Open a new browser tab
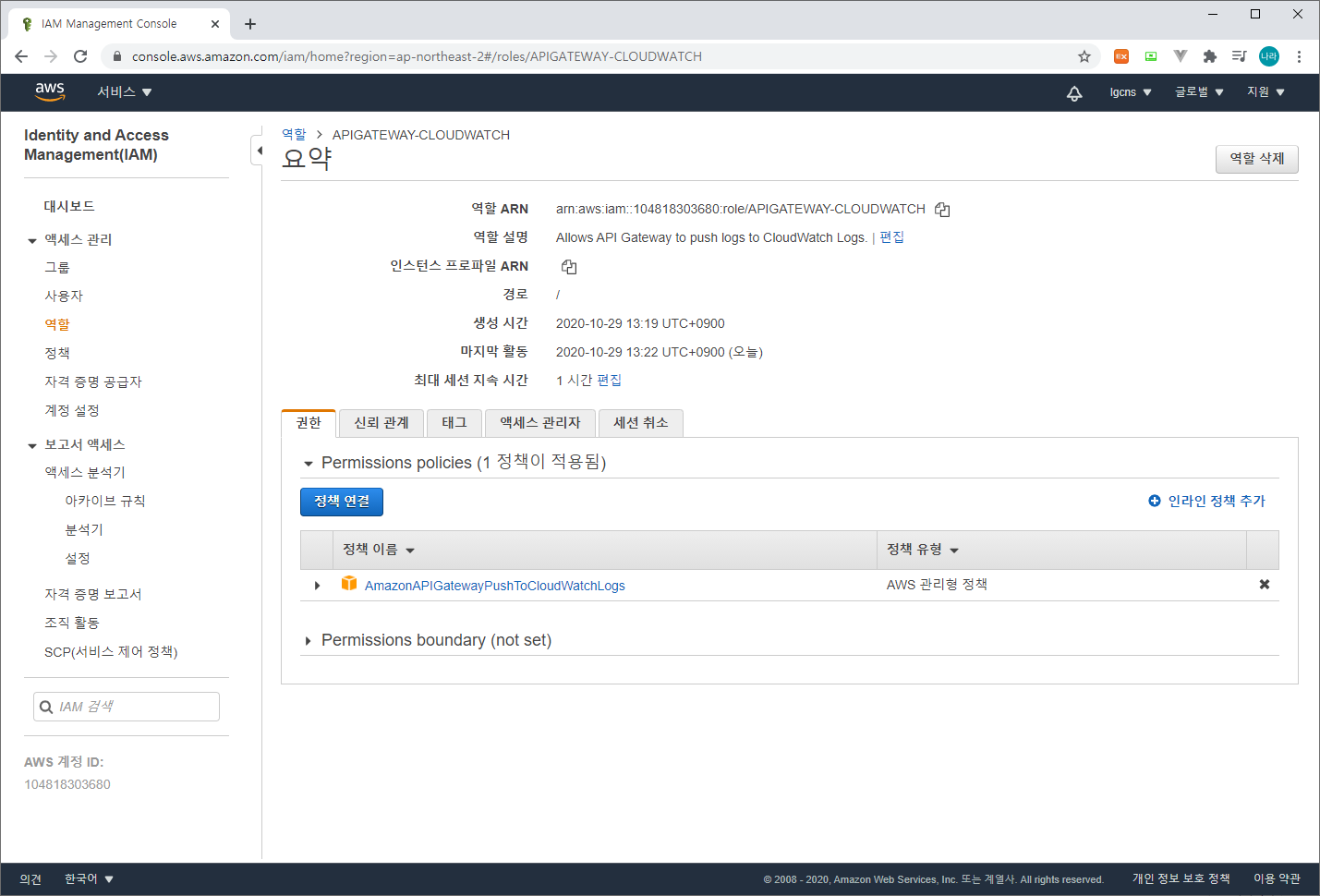Image resolution: width=1320 pixels, height=896 pixels. tap(250, 24)
